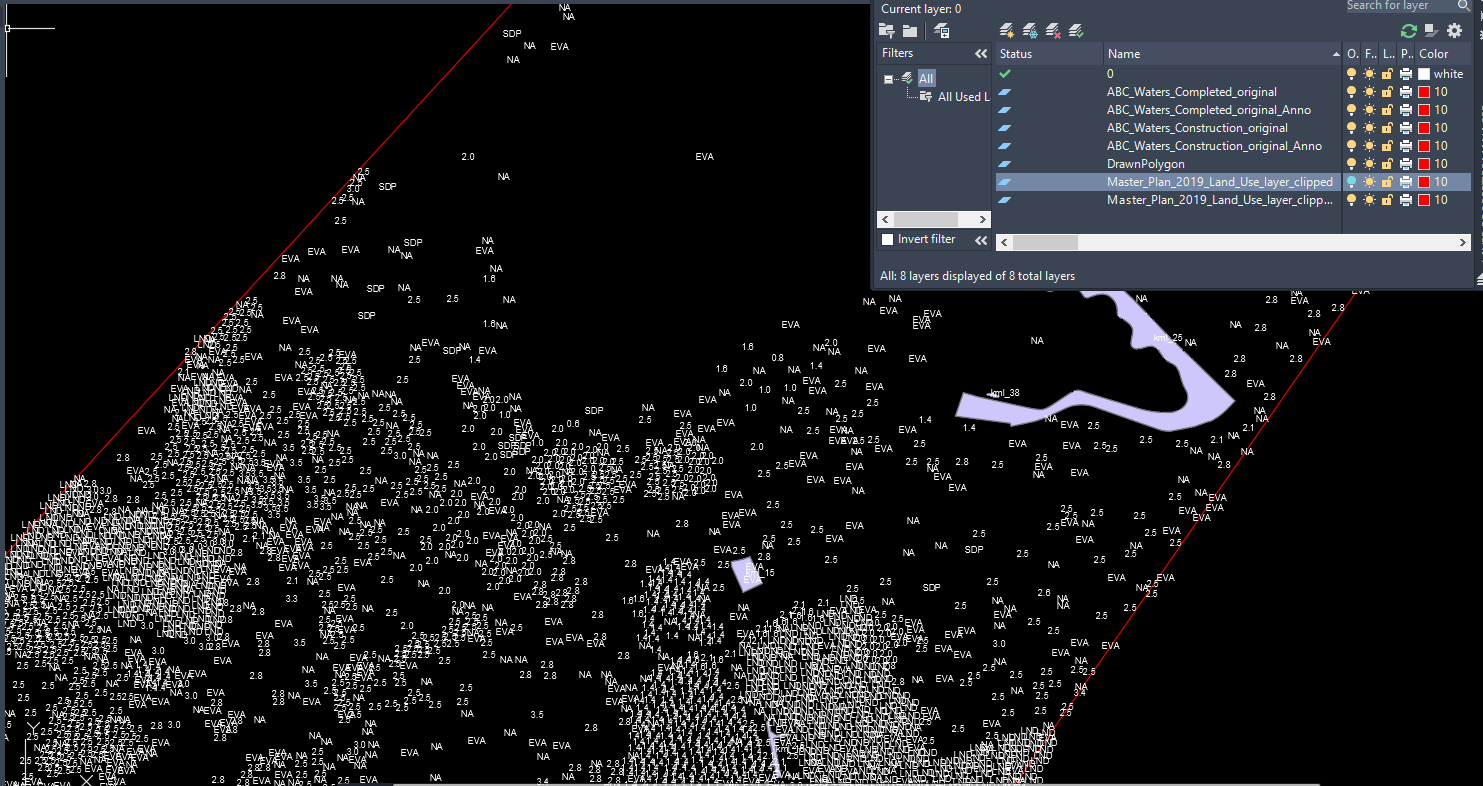Open the New Property Filter icon
Screen dimensions: 1483x786
click(887, 31)
